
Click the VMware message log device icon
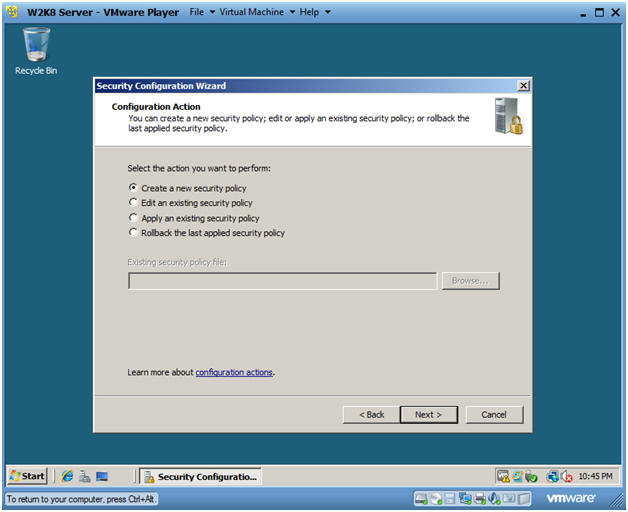point(509,499)
